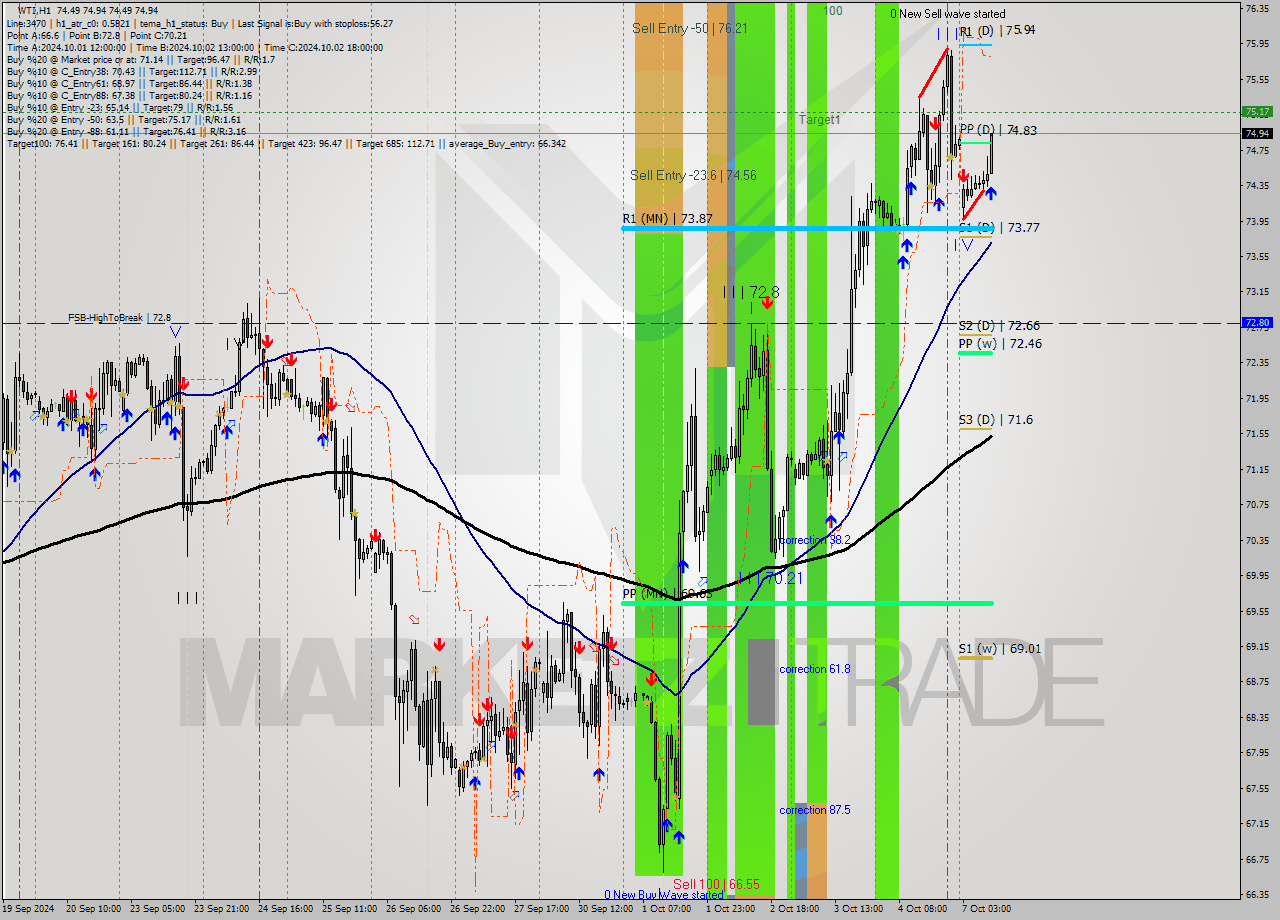Click the '19 Sep 2024' date axis label
The image size is (1280, 920).
28,909
